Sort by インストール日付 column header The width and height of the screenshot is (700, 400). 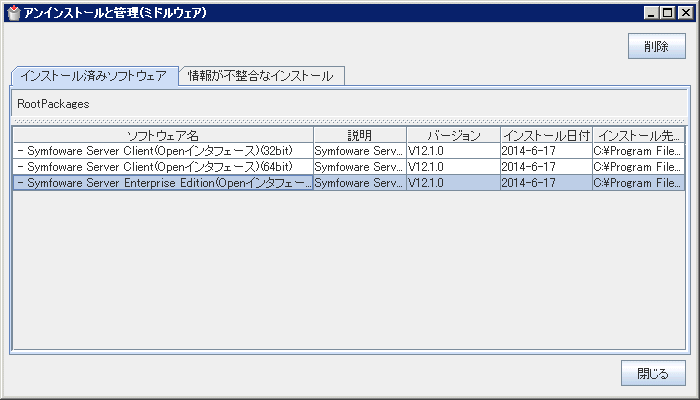click(546, 135)
